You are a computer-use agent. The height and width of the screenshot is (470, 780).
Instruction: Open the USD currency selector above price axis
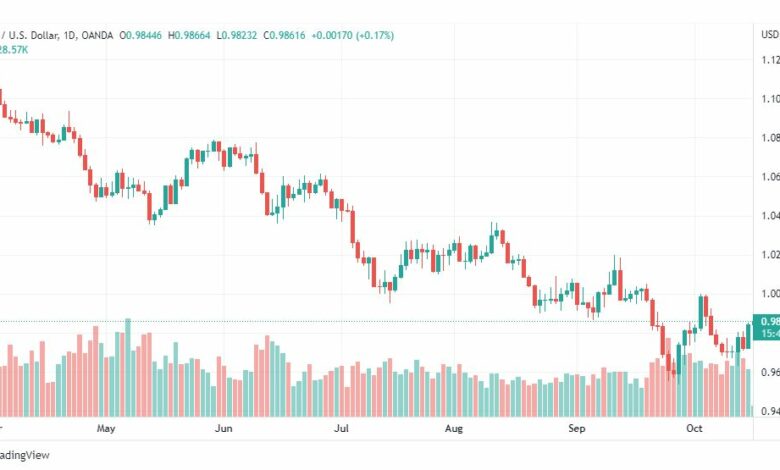pos(770,34)
